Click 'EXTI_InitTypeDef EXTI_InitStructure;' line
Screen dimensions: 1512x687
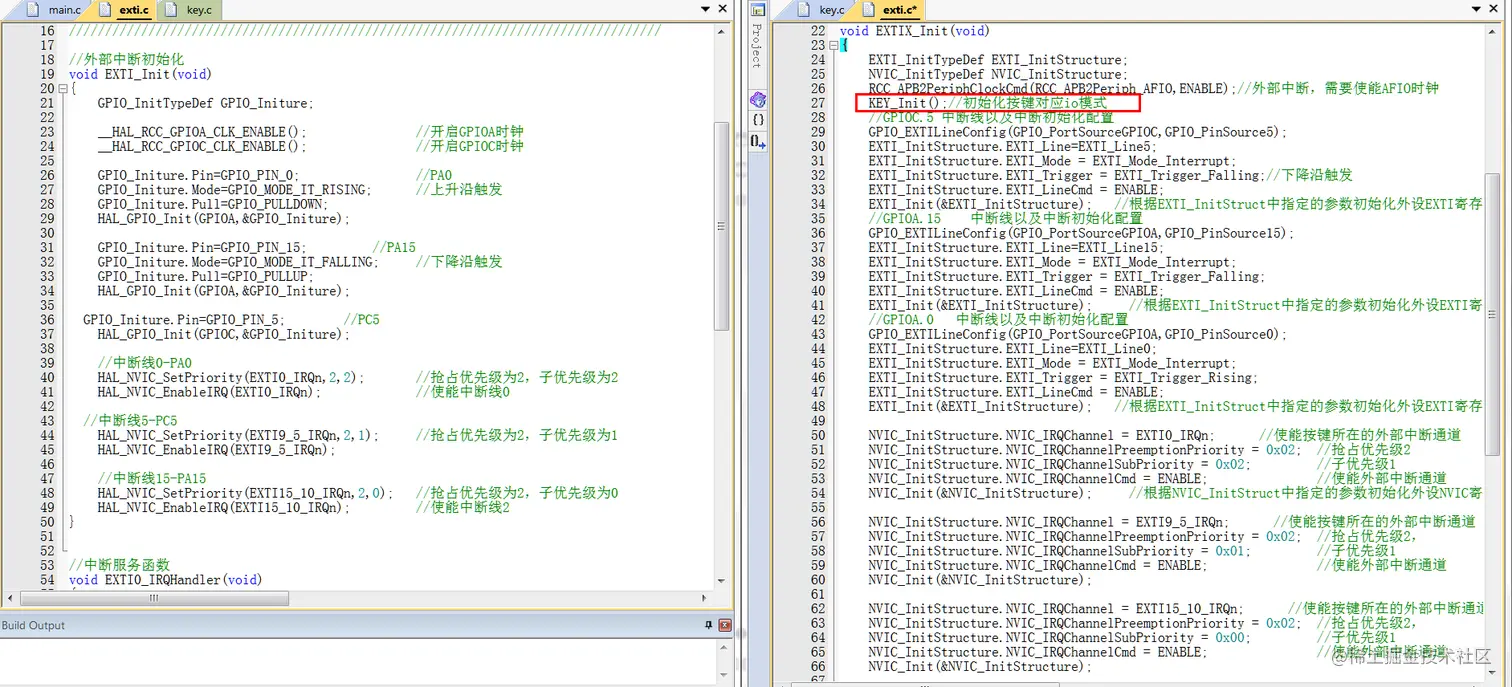(x=997, y=60)
